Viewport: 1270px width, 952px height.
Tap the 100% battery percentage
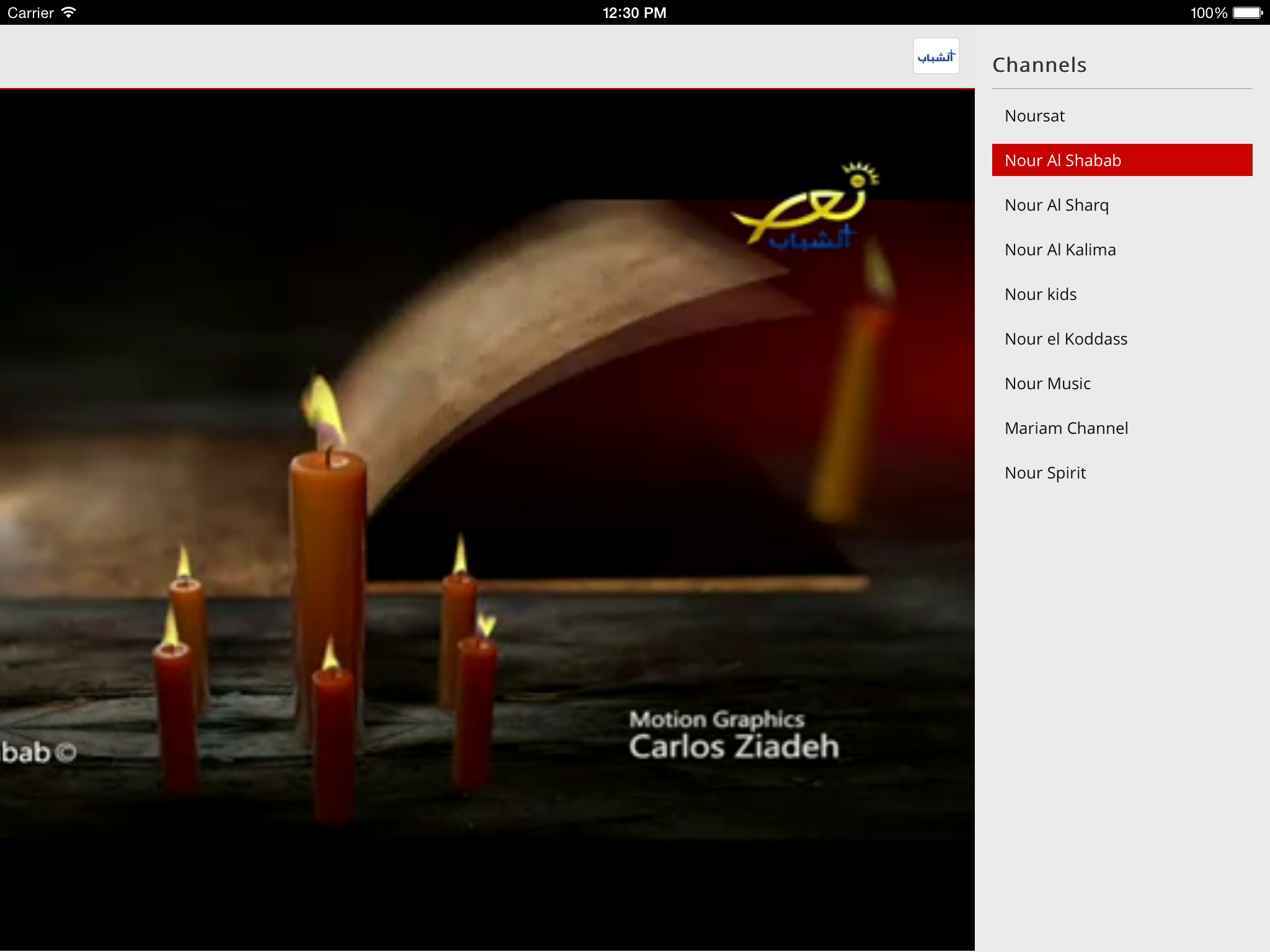(1209, 12)
